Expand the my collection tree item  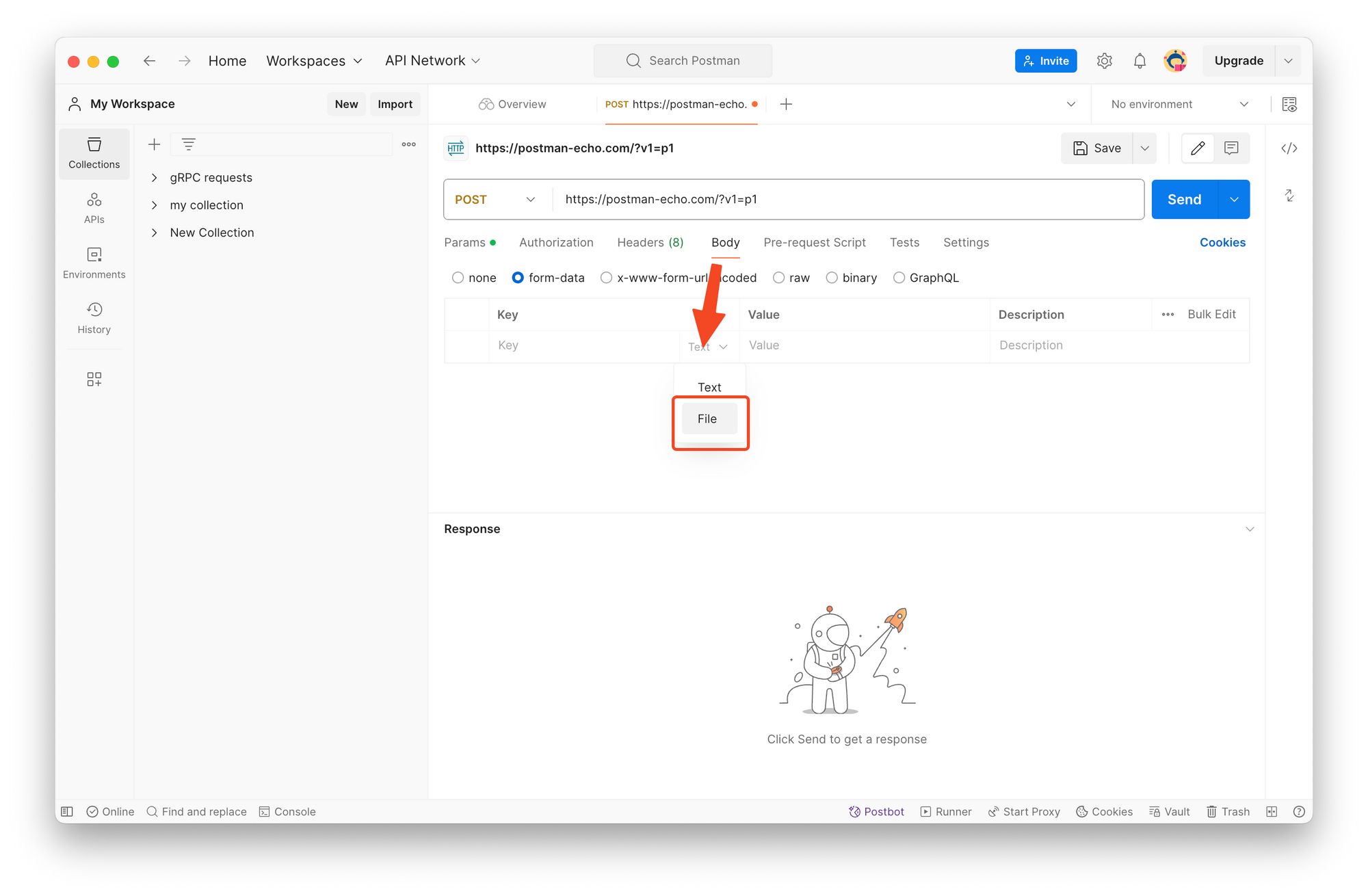pyautogui.click(x=155, y=205)
